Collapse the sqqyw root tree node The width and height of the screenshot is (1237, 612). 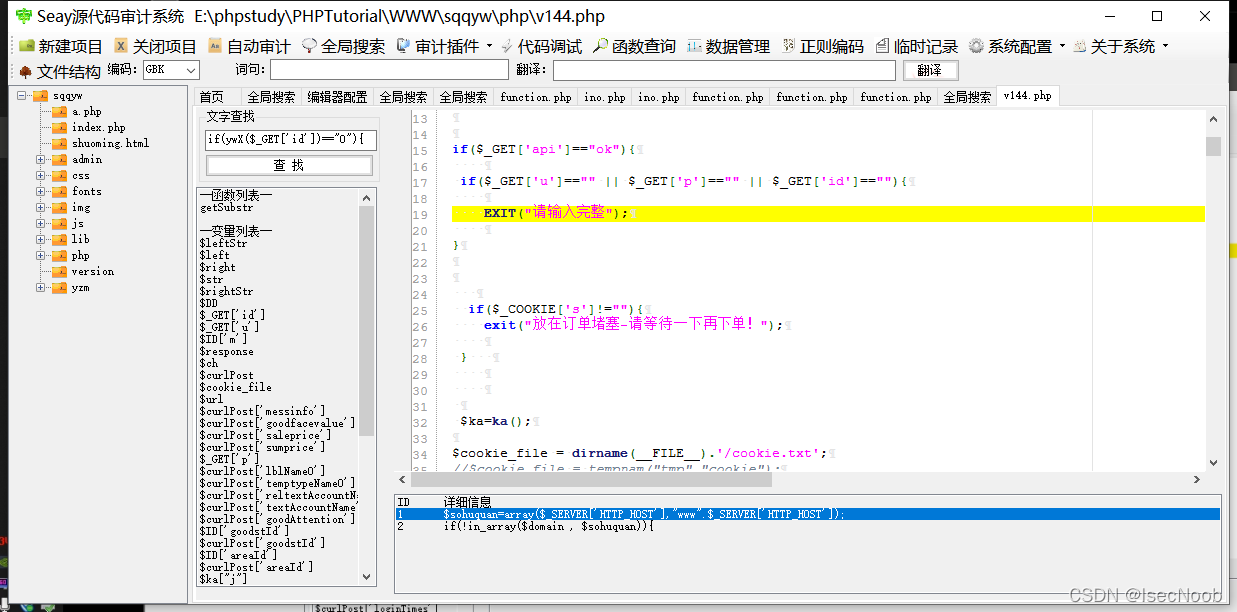[x=22, y=96]
